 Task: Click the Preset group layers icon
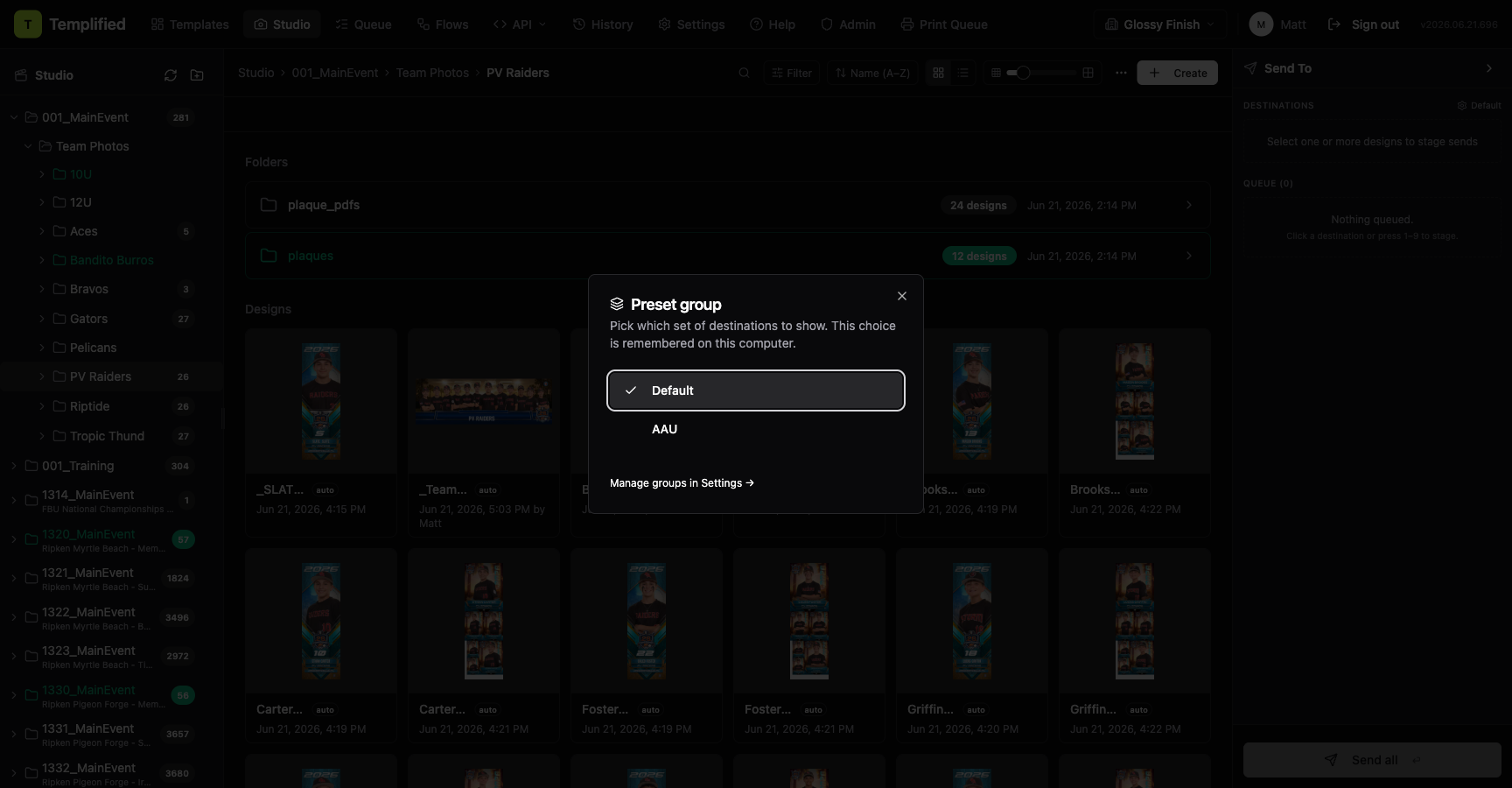617,304
